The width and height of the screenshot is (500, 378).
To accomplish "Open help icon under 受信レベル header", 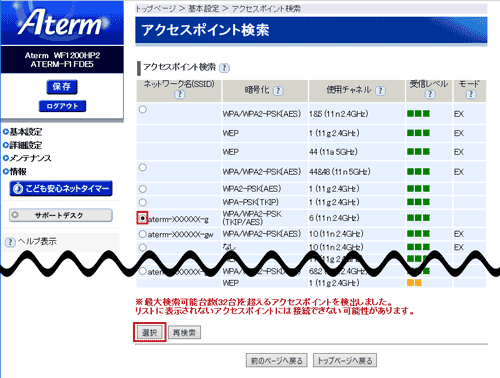I will pos(430,94).
